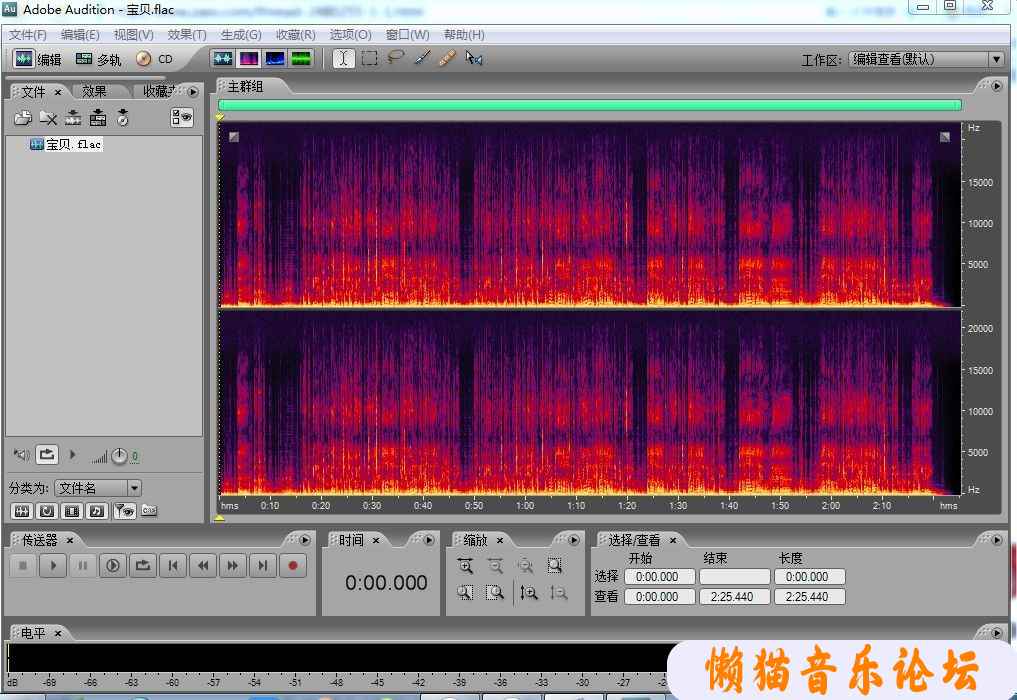The width and height of the screenshot is (1017, 700).
Task: Toggle Show MIDI Files filter button
Action: [x=97, y=511]
